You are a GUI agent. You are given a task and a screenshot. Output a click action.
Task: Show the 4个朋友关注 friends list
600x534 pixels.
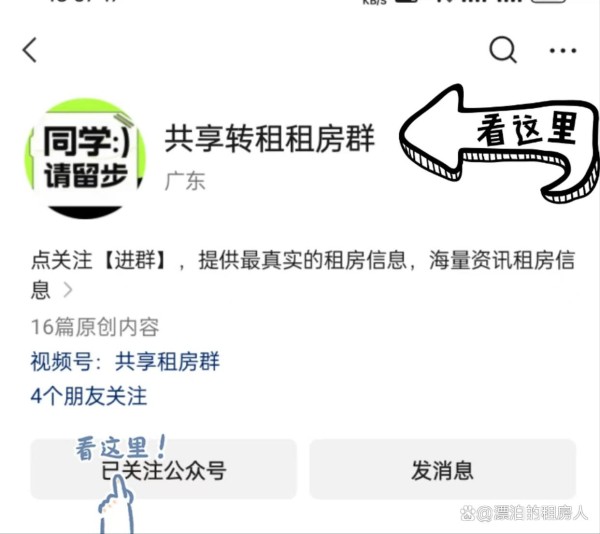pos(89,396)
